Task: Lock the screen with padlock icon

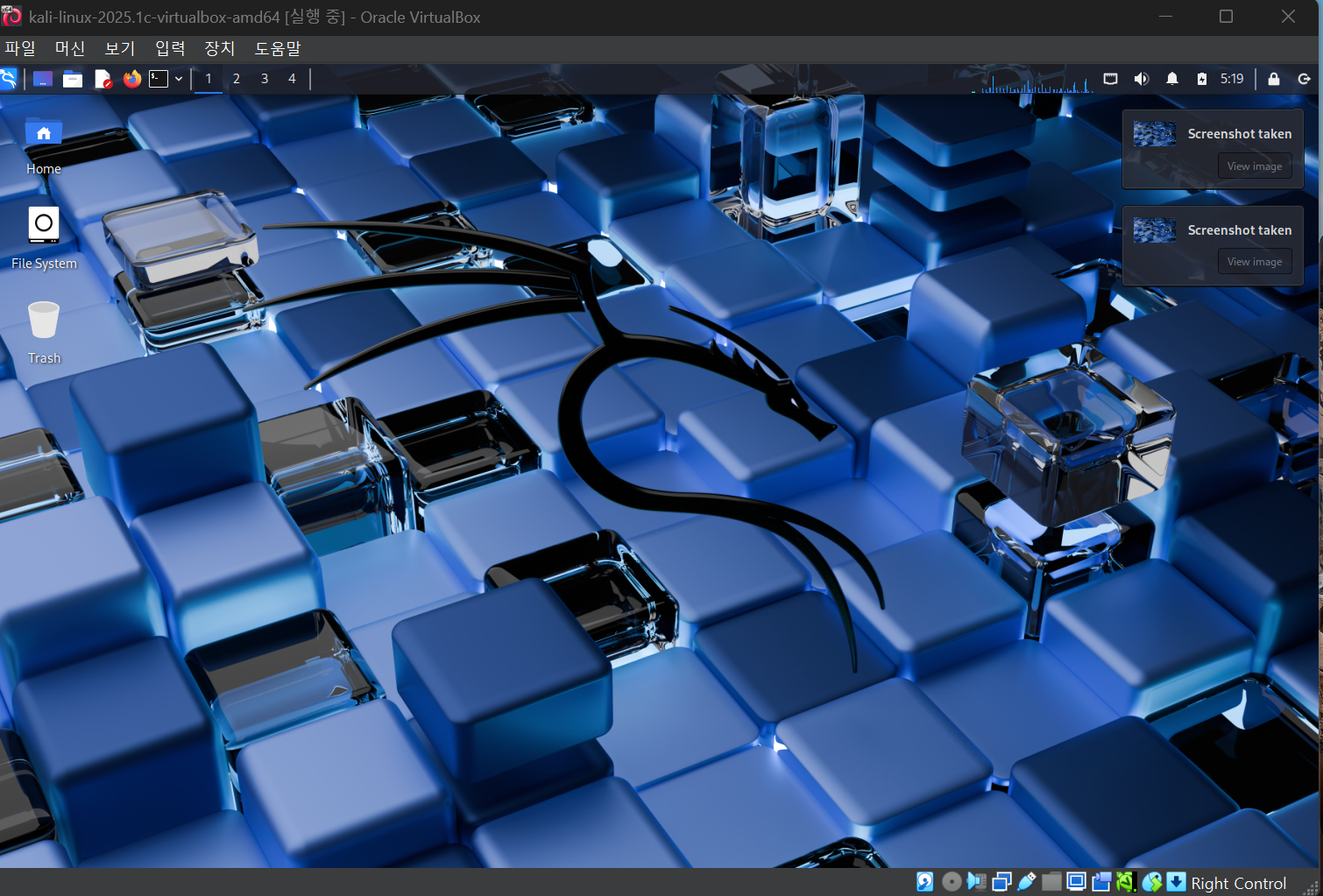Action: (x=1274, y=79)
